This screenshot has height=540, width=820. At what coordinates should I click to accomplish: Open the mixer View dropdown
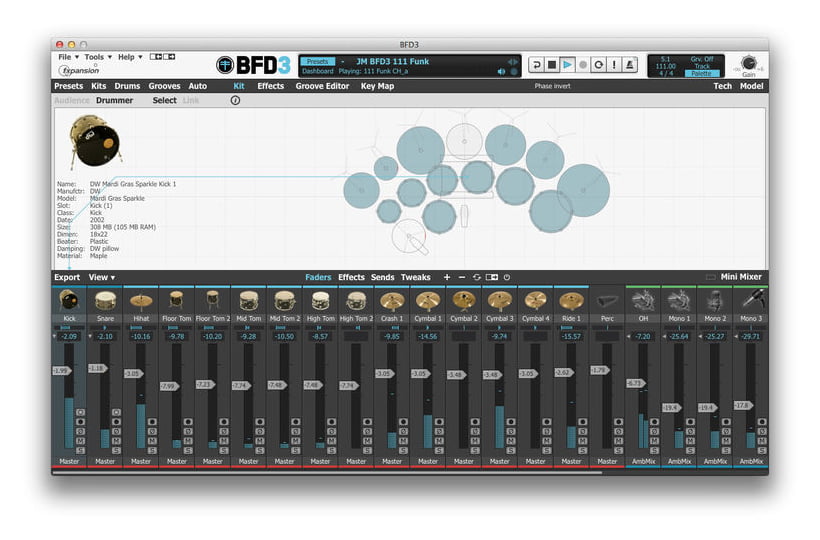click(x=101, y=277)
